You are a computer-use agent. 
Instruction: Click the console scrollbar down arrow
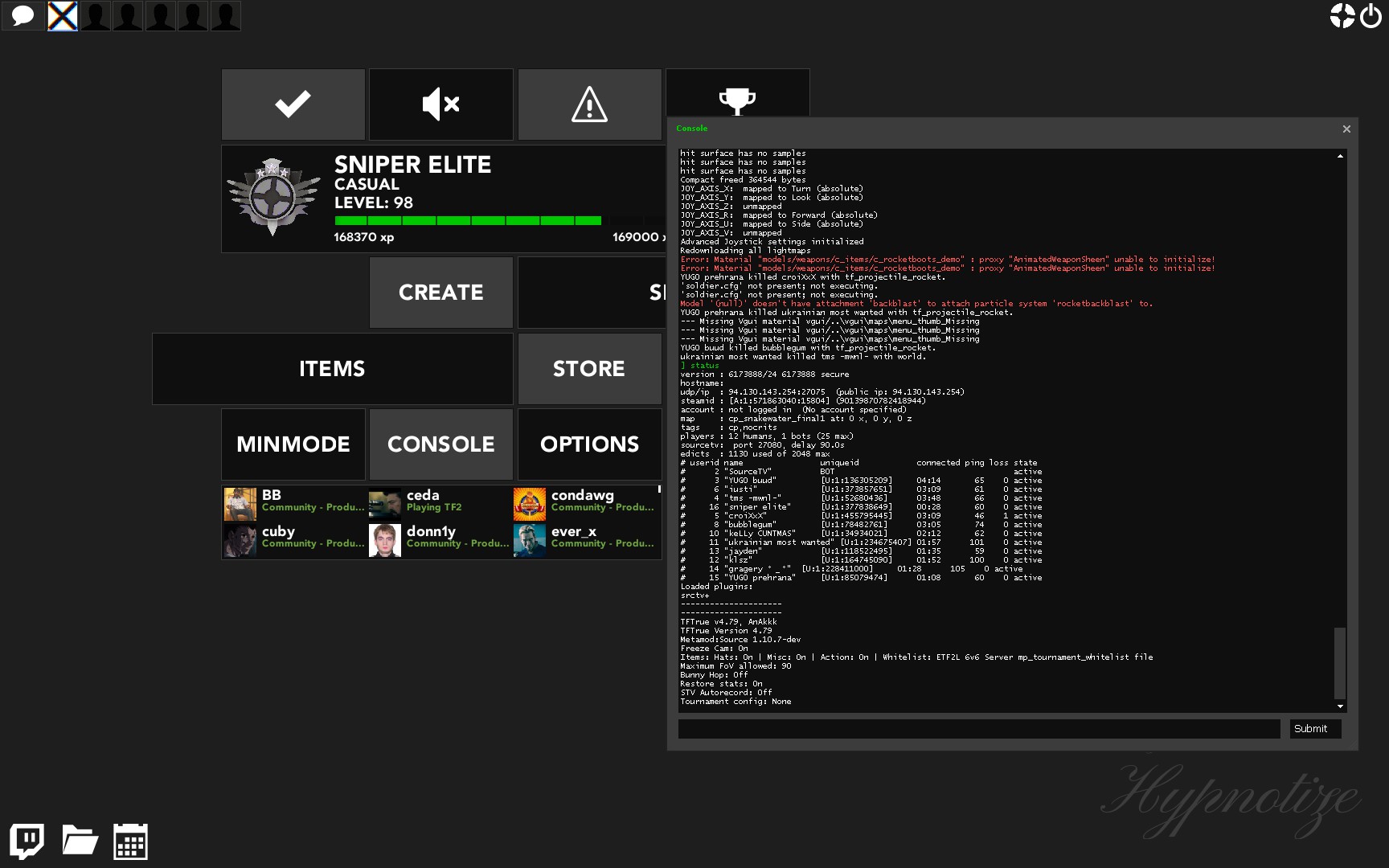click(x=1340, y=706)
